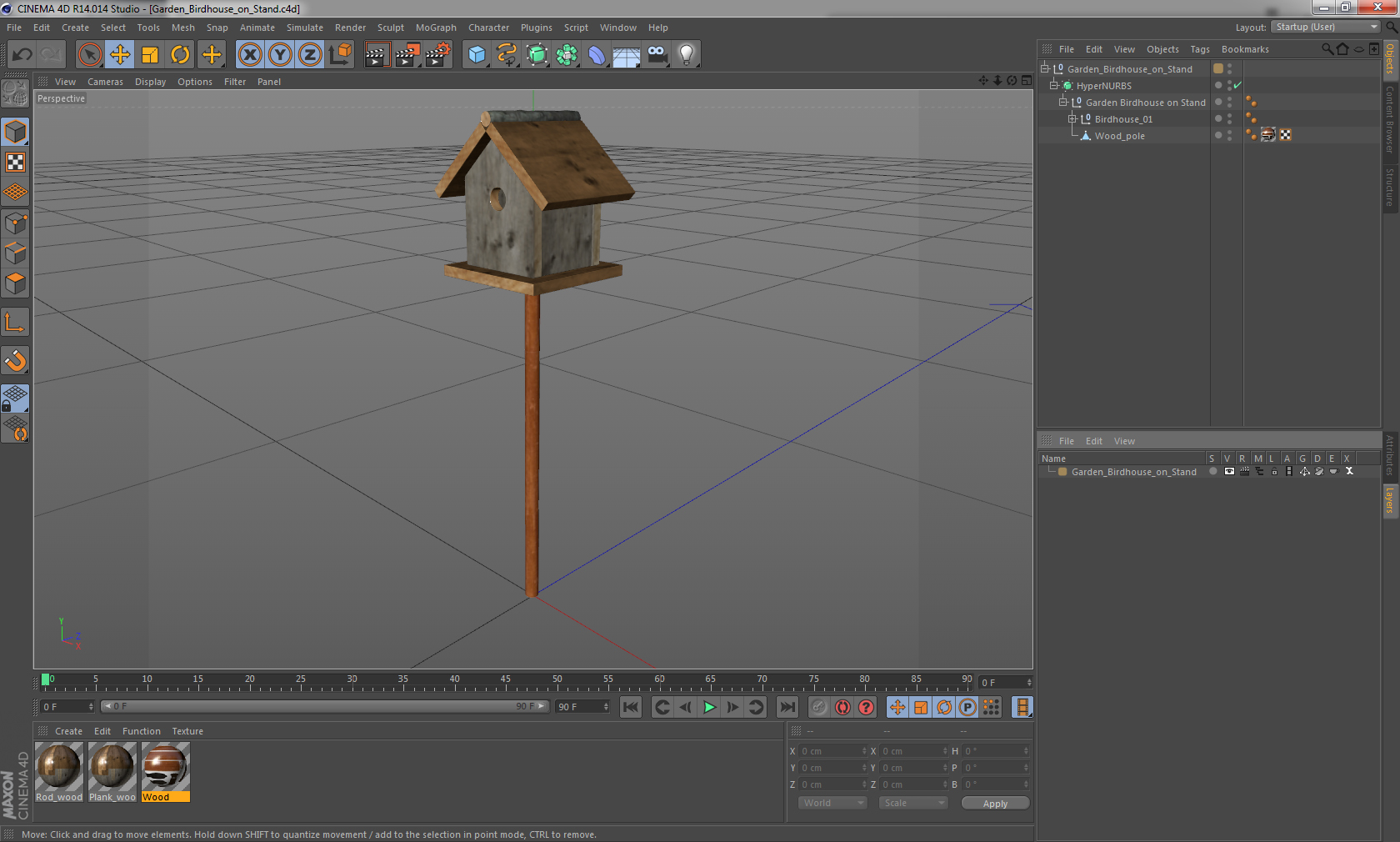The width and height of the screenshot is (1400, 842).
Task: Open Object Manager Tags menu
Action: [1200, 49]
